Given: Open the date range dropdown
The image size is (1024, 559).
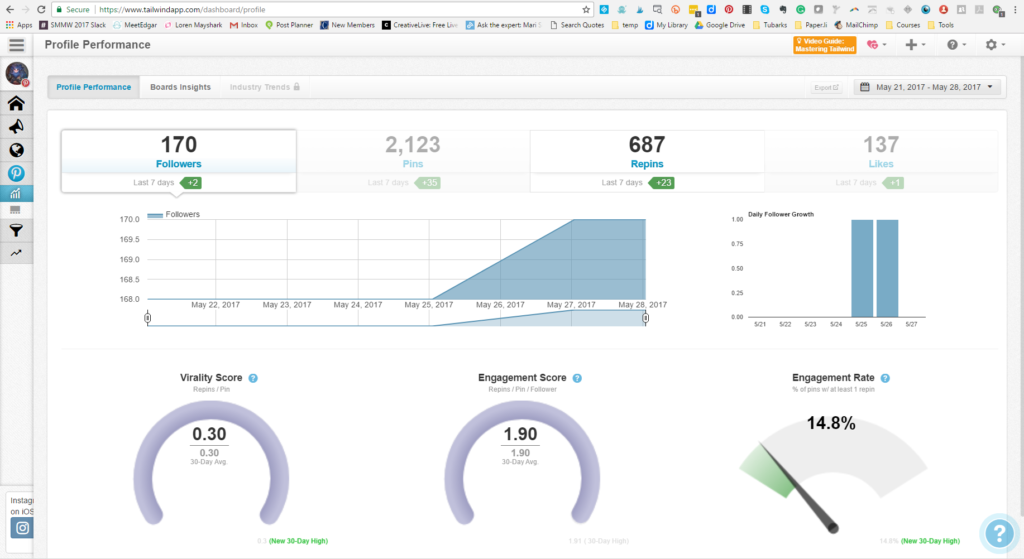Looking at the screenshot, I should [x=927, y=87].
